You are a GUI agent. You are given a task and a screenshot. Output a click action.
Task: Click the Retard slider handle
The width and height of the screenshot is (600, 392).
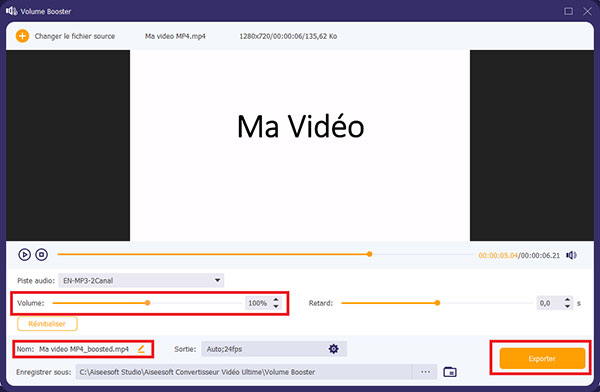tap(437, 303)
